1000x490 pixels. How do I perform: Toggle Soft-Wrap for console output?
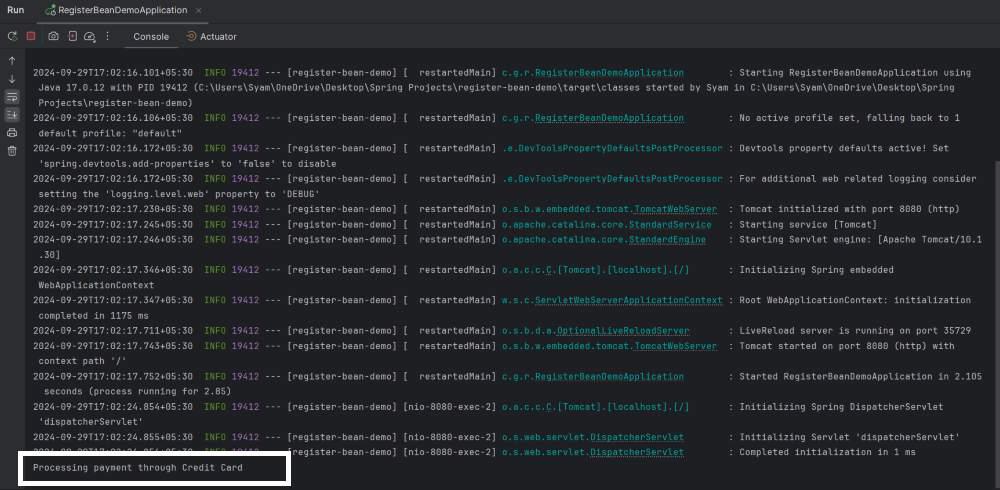pos(12,97)
